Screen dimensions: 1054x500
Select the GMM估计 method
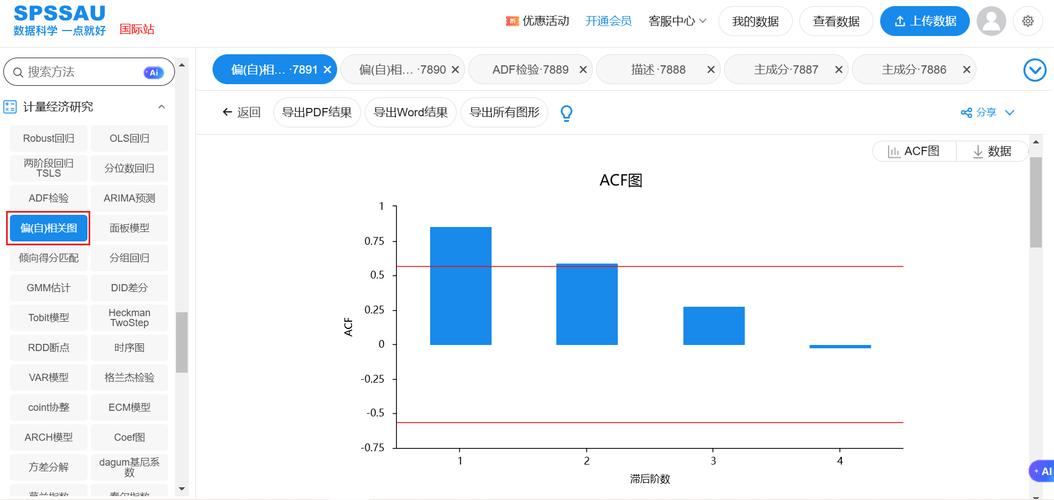pos(48,288)
